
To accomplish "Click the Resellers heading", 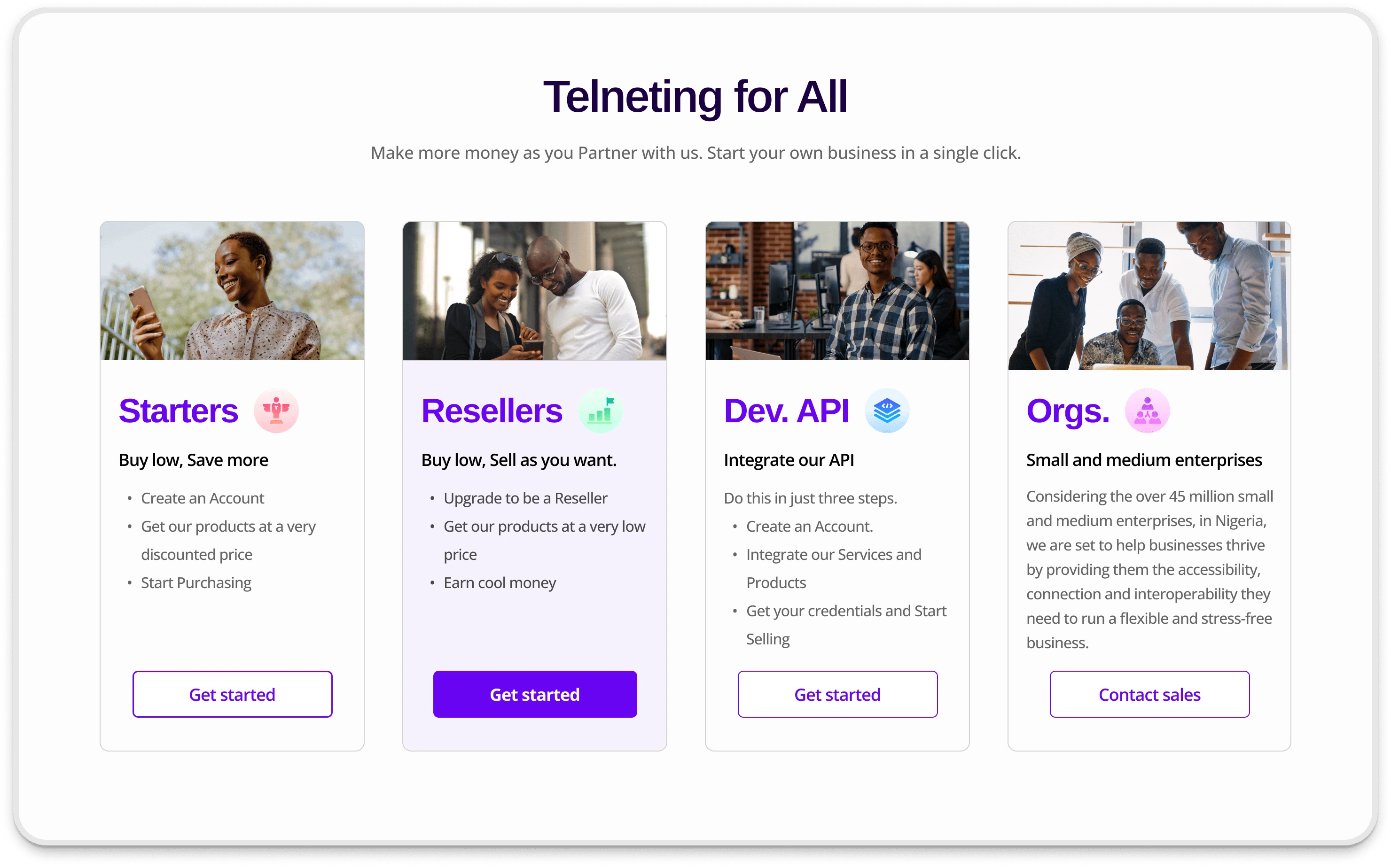I will 492,411.
